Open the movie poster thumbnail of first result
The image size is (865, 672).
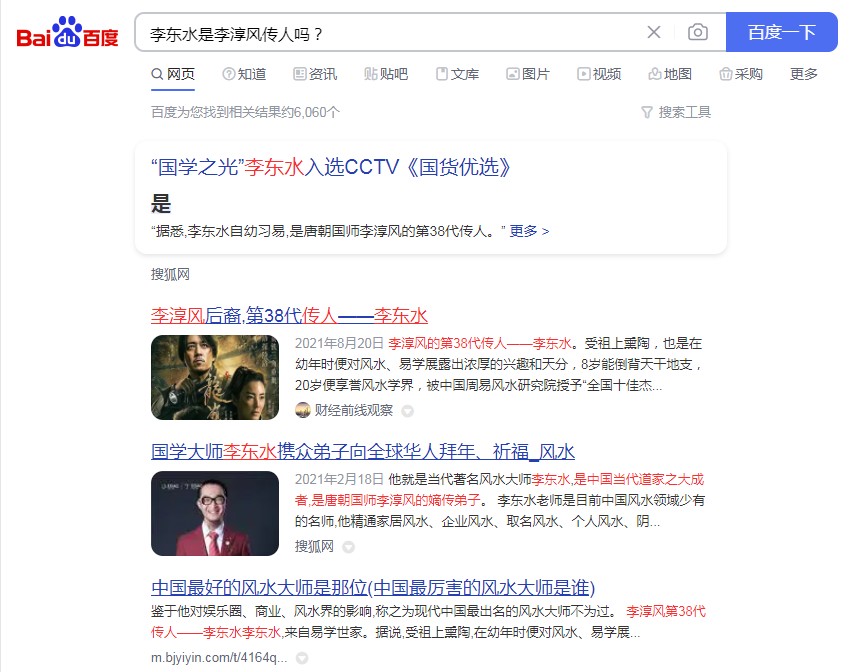click(215, 377)
